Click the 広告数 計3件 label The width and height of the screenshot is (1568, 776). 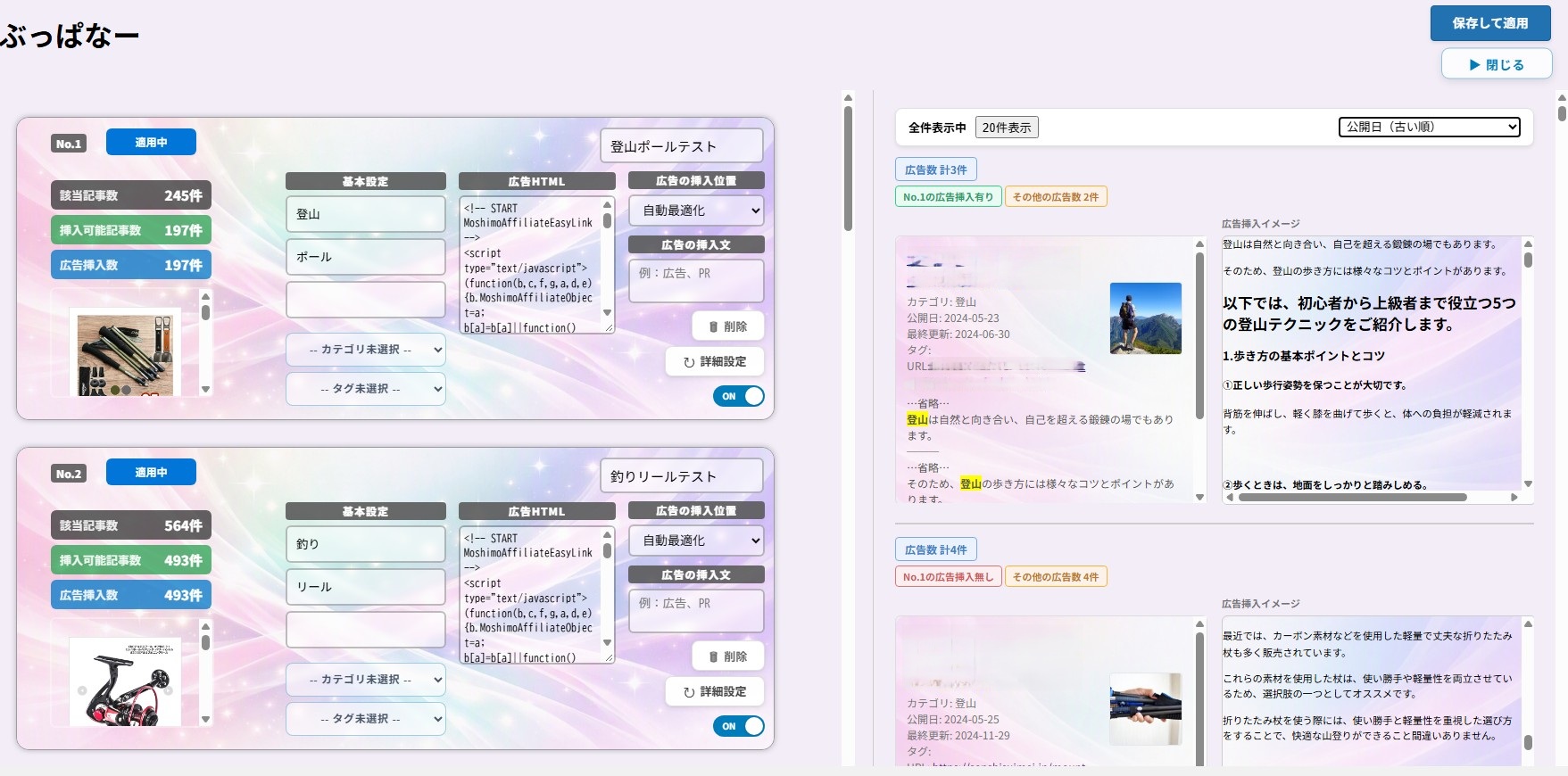936,169
